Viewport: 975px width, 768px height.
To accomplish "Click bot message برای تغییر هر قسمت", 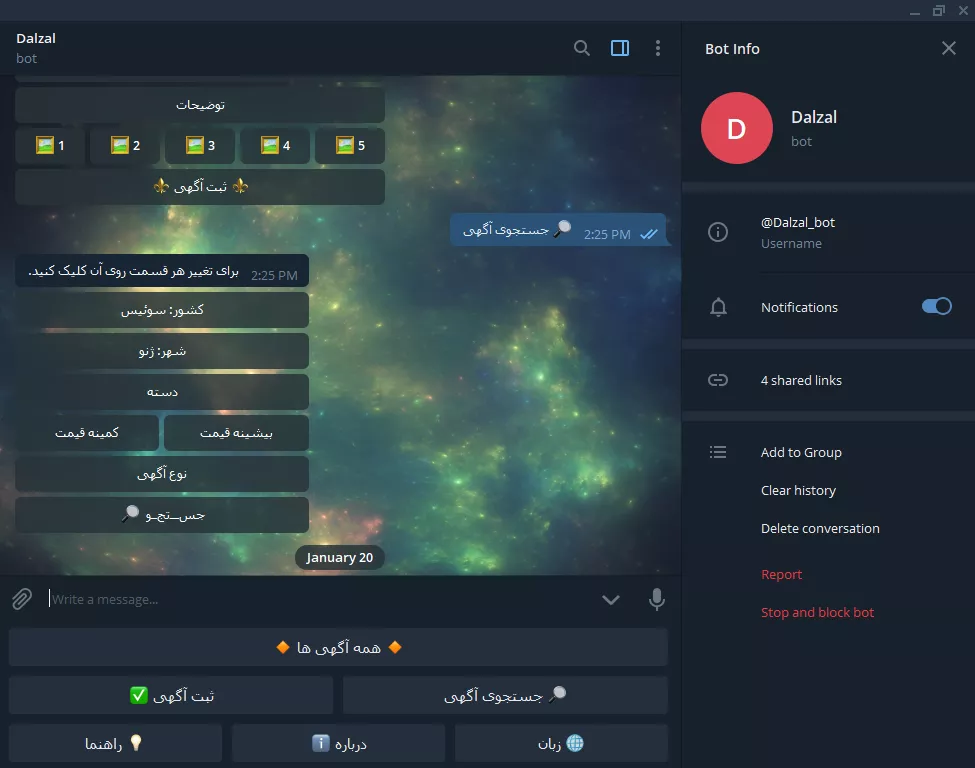I will (x=162, y=271).
